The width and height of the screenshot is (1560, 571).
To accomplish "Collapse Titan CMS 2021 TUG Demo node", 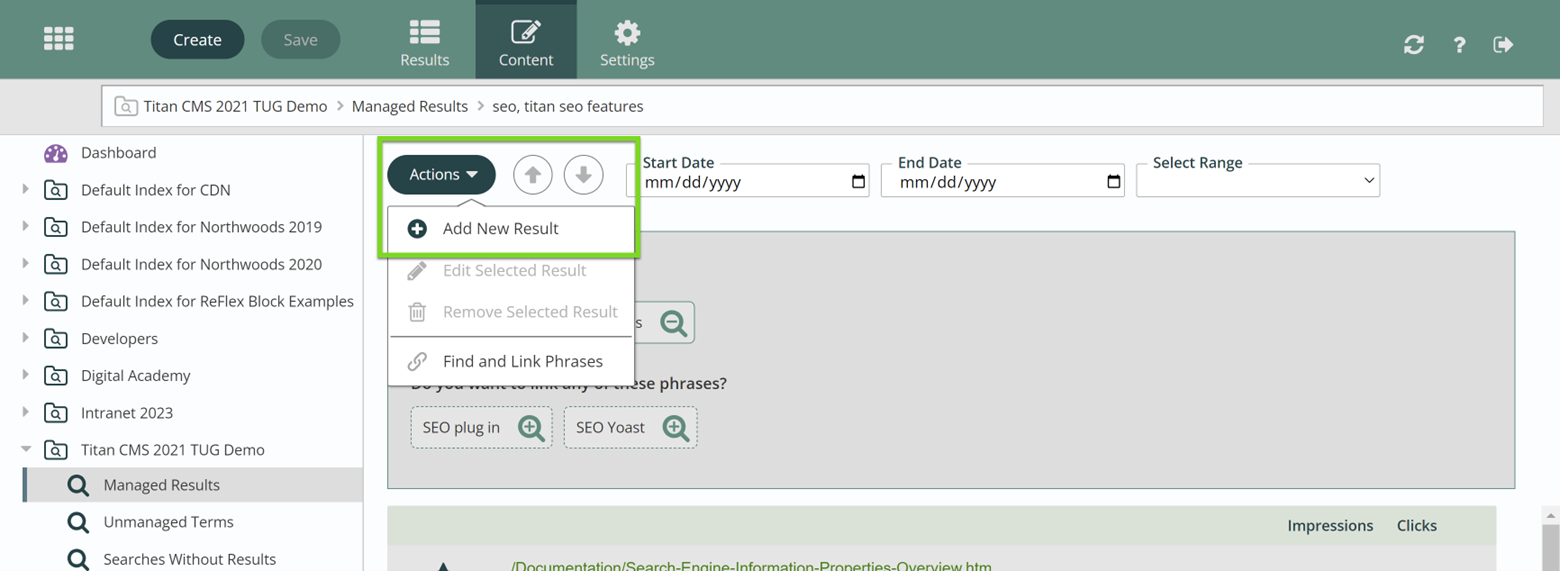I will pos(26,449).
